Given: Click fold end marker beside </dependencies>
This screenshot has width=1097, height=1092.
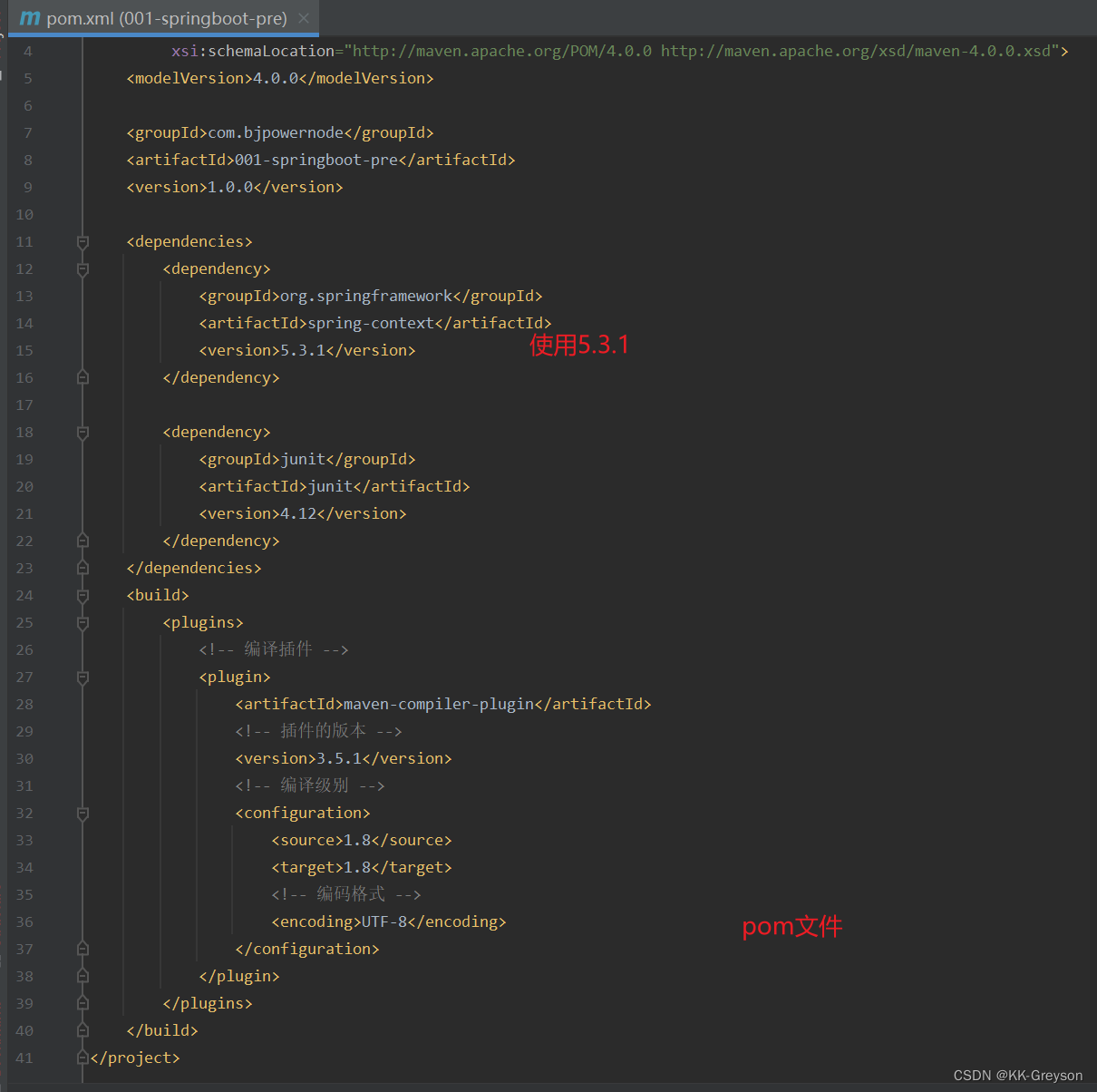Looking at the screenshot, I should point(83,568).
